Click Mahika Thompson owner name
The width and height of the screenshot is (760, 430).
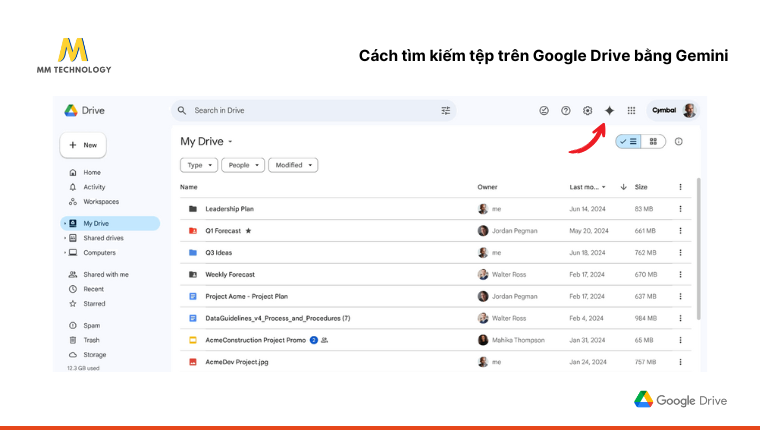click(x=518, y=340)
